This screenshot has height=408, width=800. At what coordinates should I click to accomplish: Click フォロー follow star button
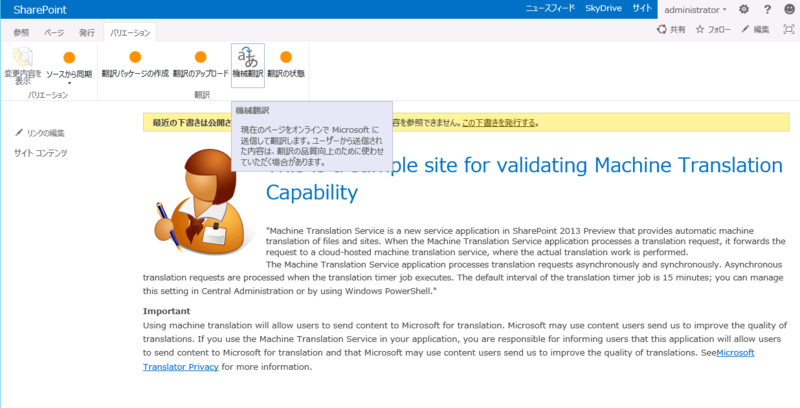pyautogui.click(x=713, y=30)
